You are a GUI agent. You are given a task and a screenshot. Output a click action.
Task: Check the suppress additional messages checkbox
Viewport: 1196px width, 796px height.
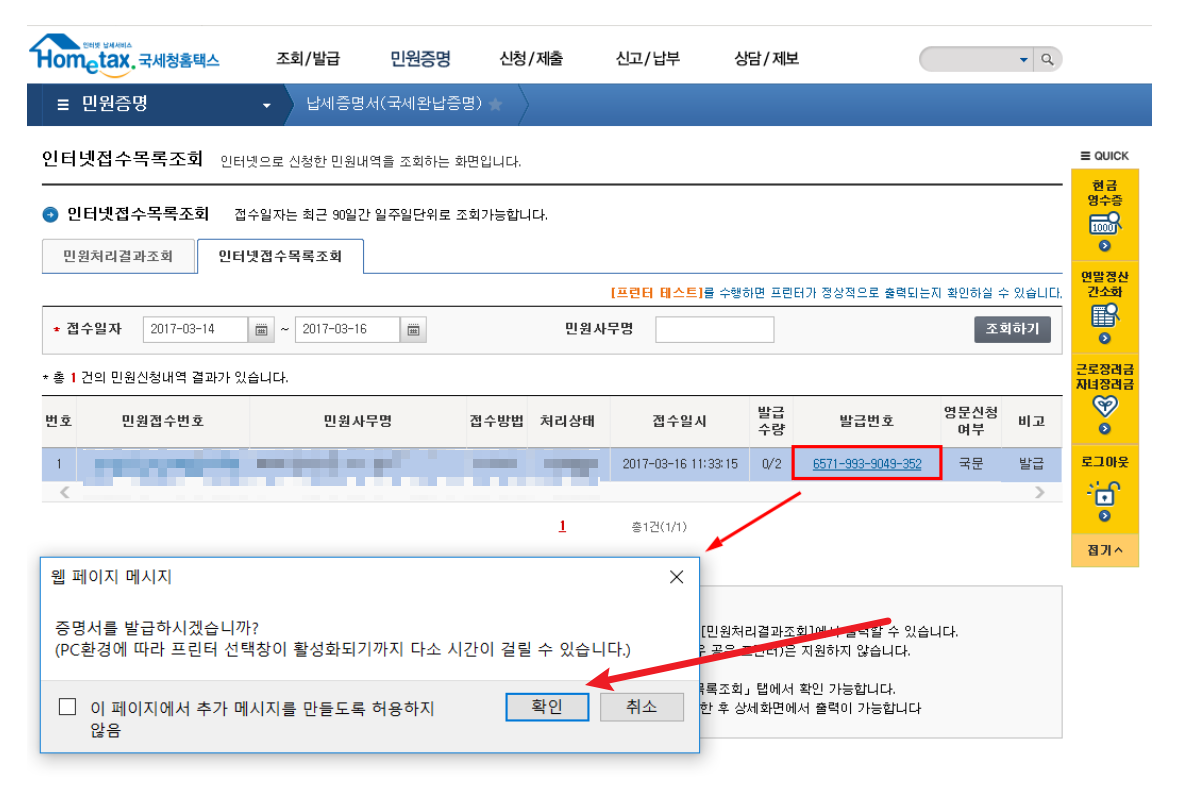tap(67, 707)
